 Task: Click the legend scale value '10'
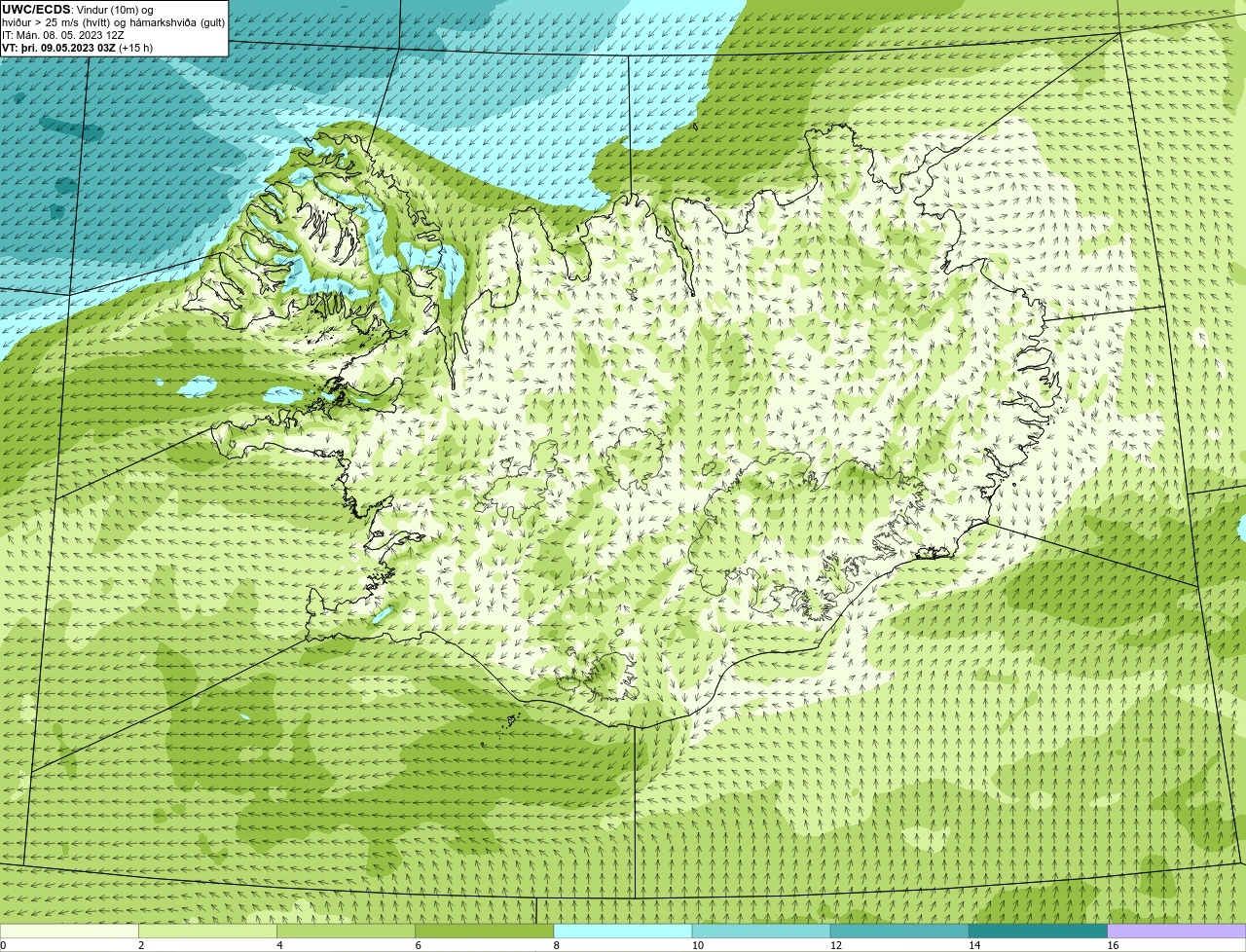point(698,945)
